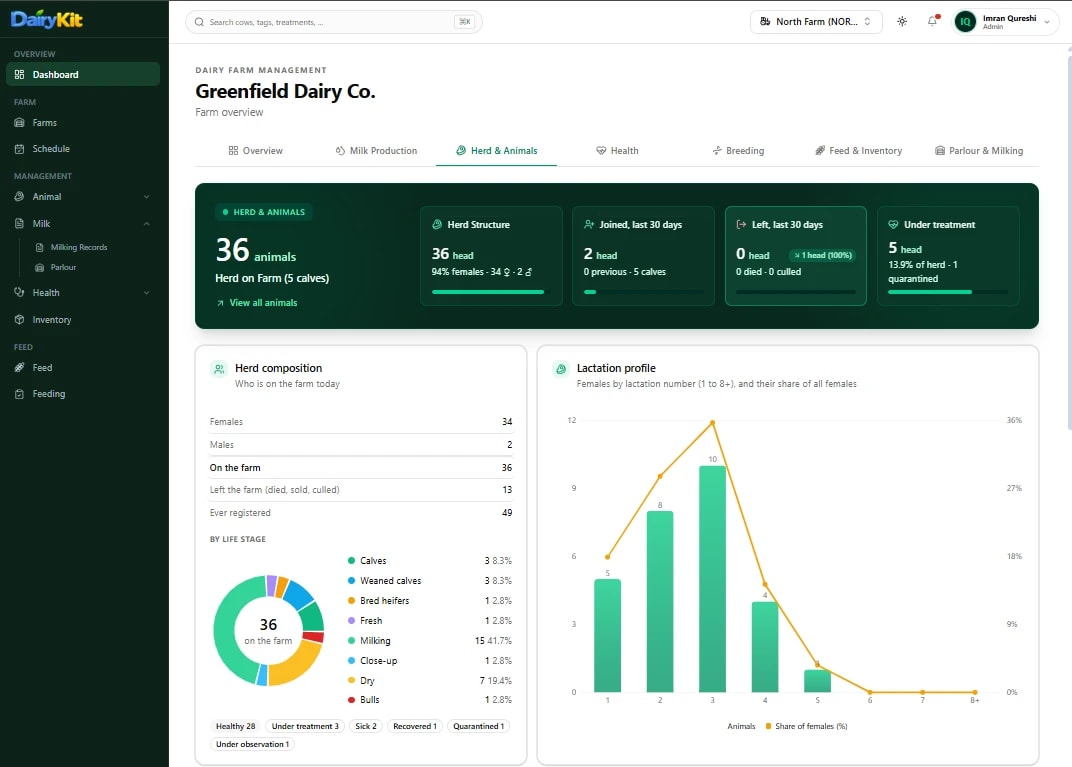Click the Milking legend color dot
The image size is (1072, 767).
pos(351,641)
